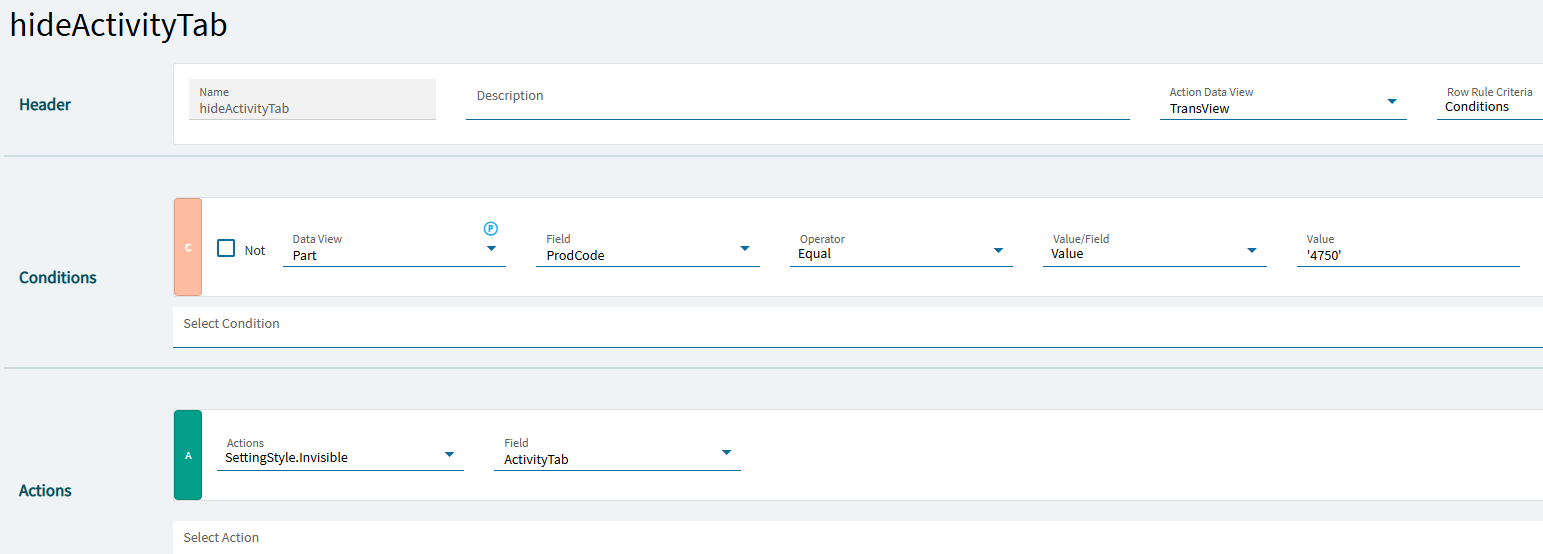The height and width of the screenshot is (554, 1543).
Task: Click the green A action badge
Action: [188, 455]
